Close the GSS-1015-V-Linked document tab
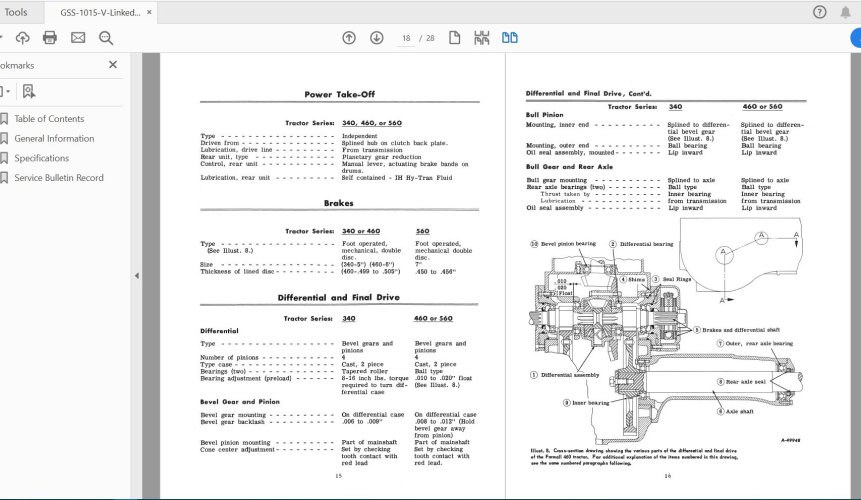Image resolution: width=861 pixels, height=500 pixels. pyautogui.click(x=149, y=12)
